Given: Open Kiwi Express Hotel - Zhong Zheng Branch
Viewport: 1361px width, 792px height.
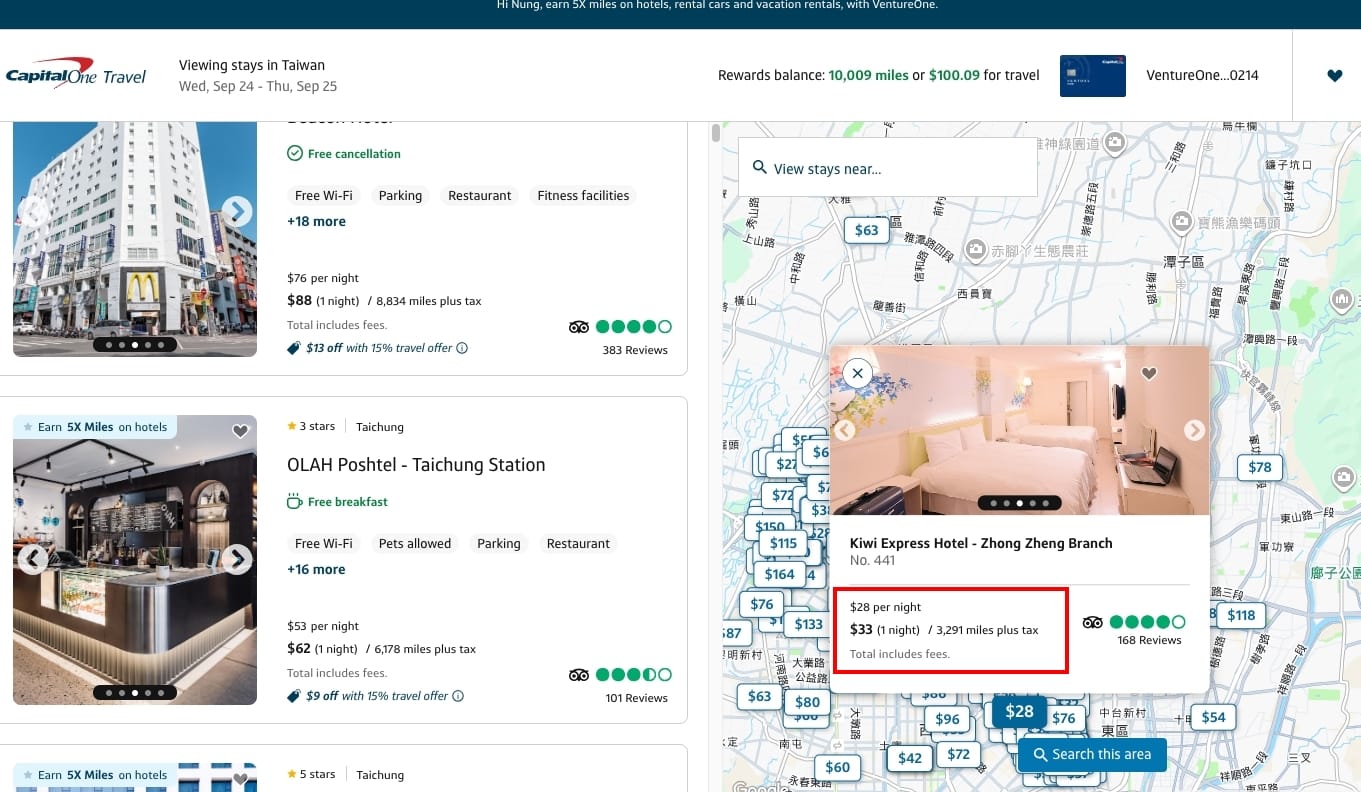Looking at the screenshot, I should click(x=981, y=543).
